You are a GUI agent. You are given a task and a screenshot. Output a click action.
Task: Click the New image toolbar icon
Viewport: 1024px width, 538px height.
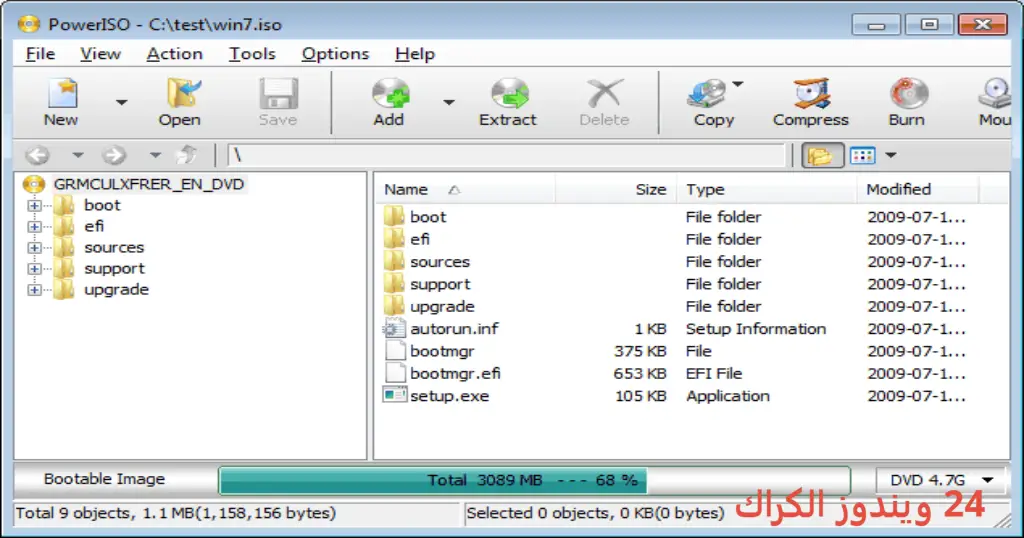[x=62, y=93]
